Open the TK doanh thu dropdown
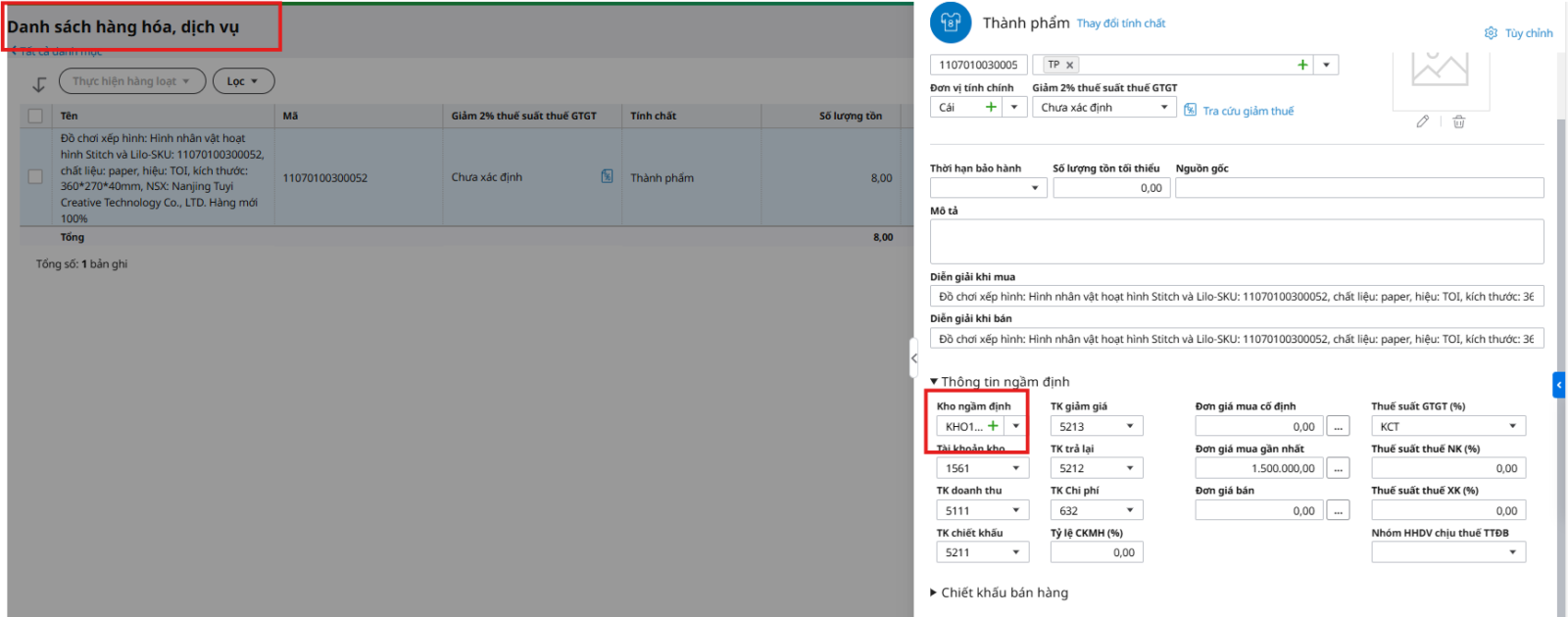 pyautogui.click(x=1015, y=510)
